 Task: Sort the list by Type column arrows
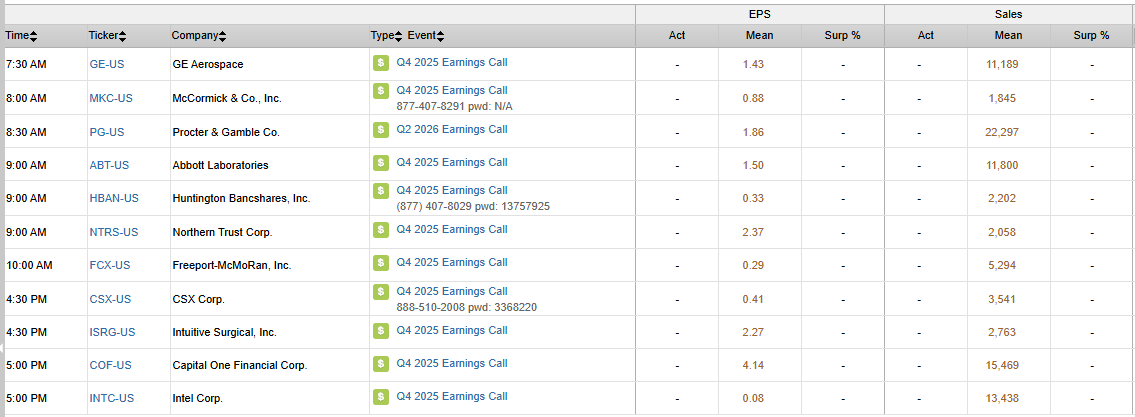[398, 36]
